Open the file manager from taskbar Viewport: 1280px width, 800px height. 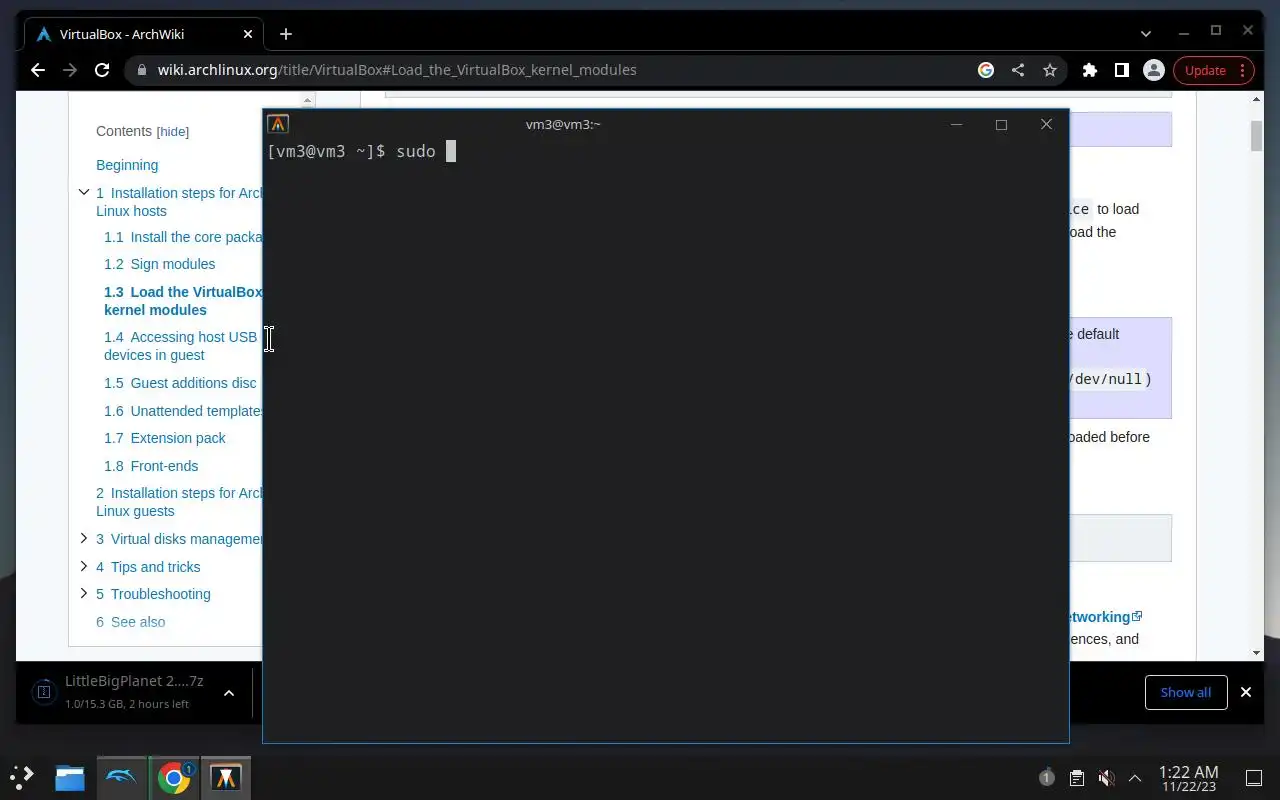pyautogui.click(x=70, y=777)
